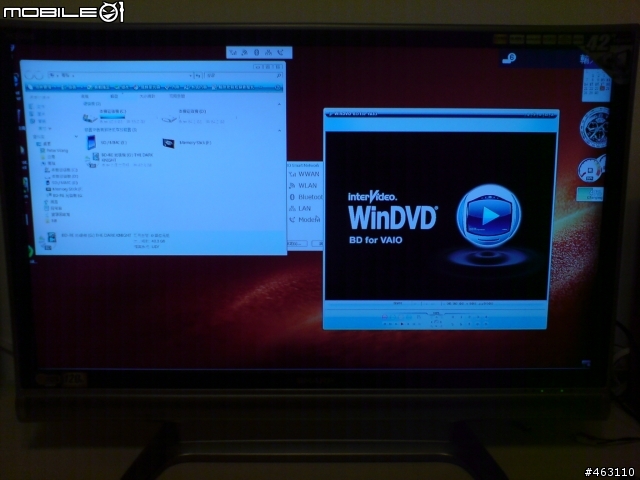Focus the Explorer search box
The image size is (640, 480).
(244, 76)
